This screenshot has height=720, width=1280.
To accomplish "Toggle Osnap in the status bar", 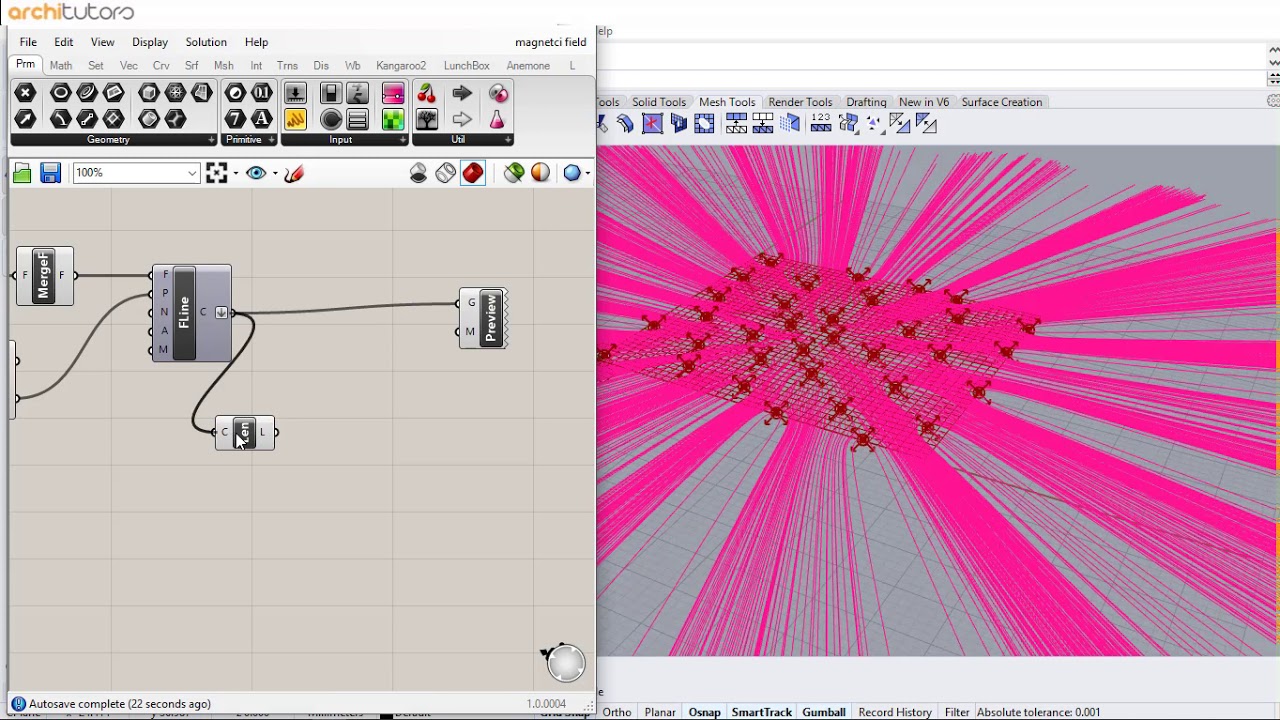I will coord(704,712).
